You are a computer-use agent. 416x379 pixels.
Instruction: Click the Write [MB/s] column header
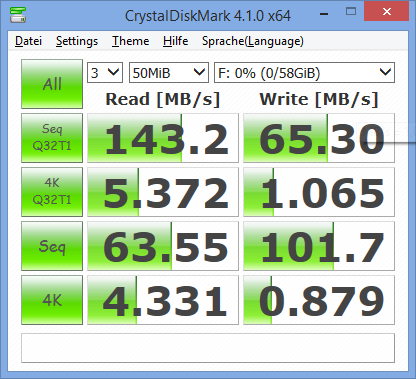point(319,99)
